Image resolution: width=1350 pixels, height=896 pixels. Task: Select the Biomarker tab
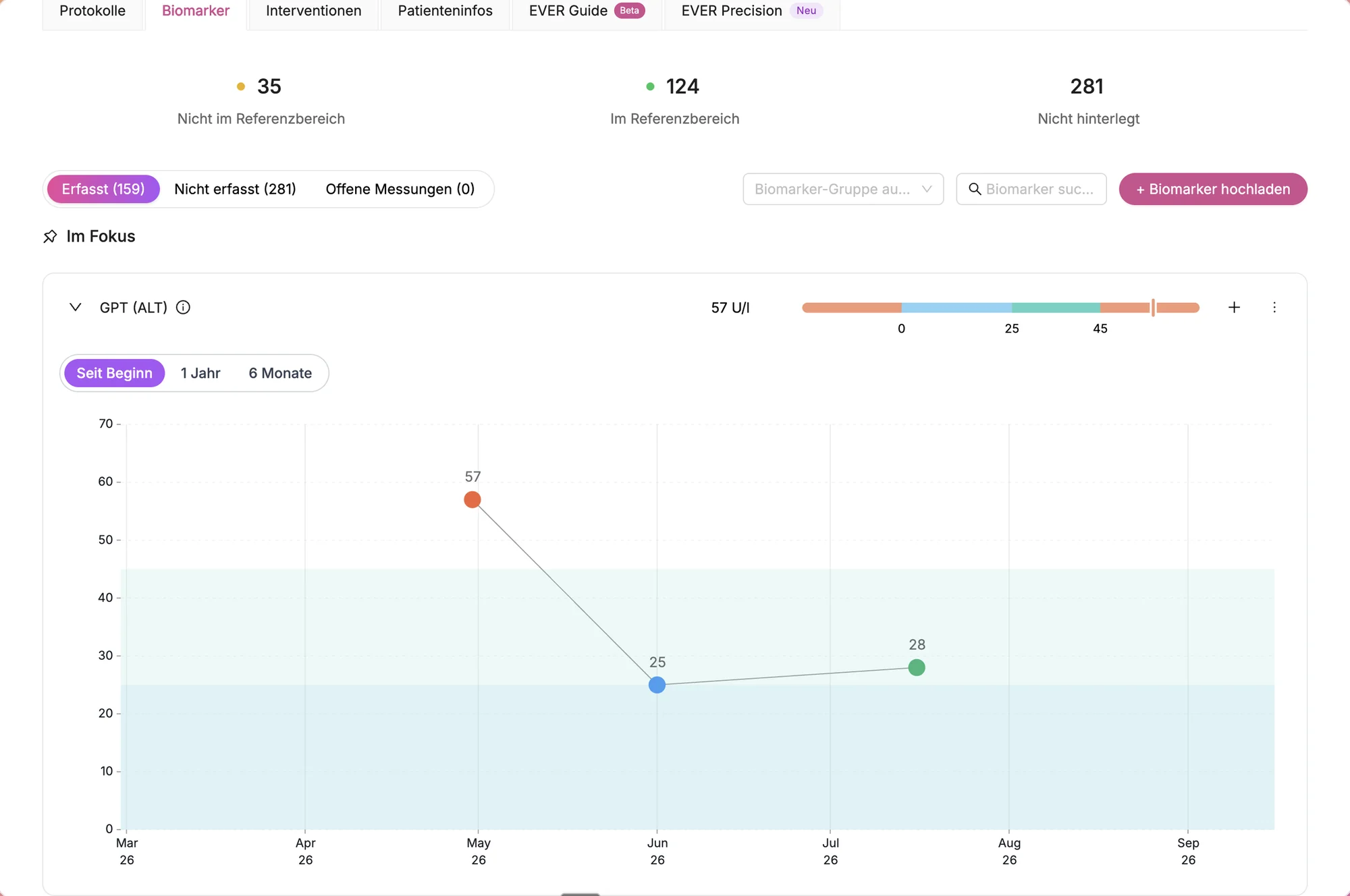click(196, 11)
